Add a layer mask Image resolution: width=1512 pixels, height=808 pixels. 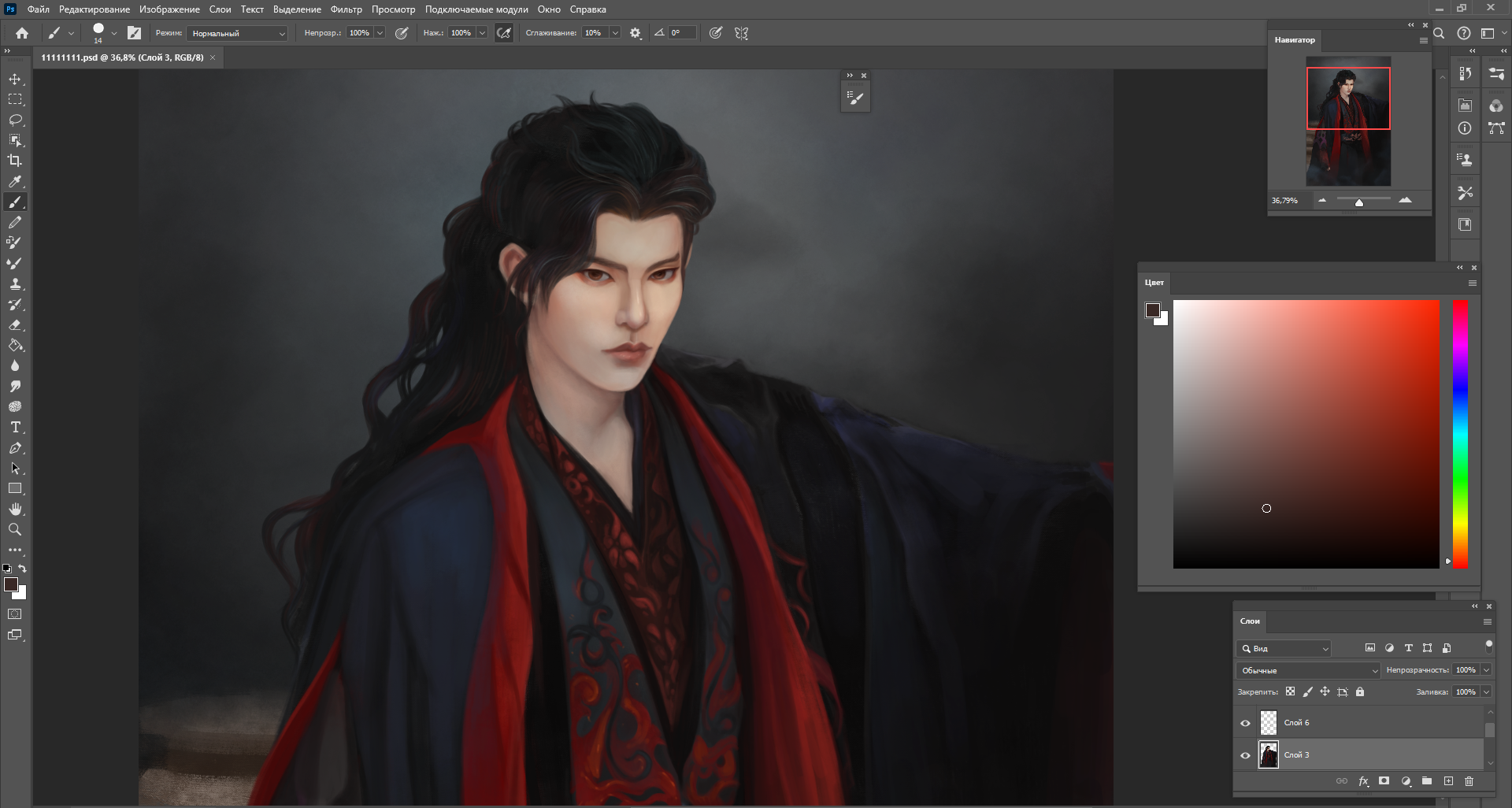pos(1384,781)
